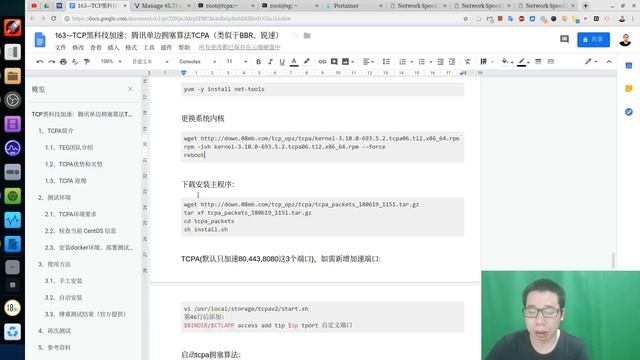Open the Tasks side panel icon
This screenshot has height=360, width=640.
629,112
